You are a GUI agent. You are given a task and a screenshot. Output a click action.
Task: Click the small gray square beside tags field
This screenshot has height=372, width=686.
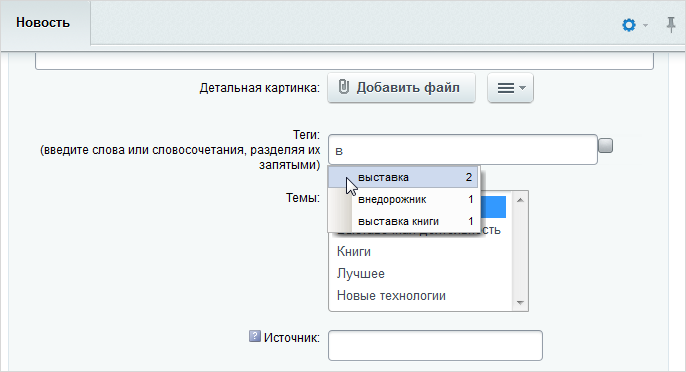(x=606, y=145)
